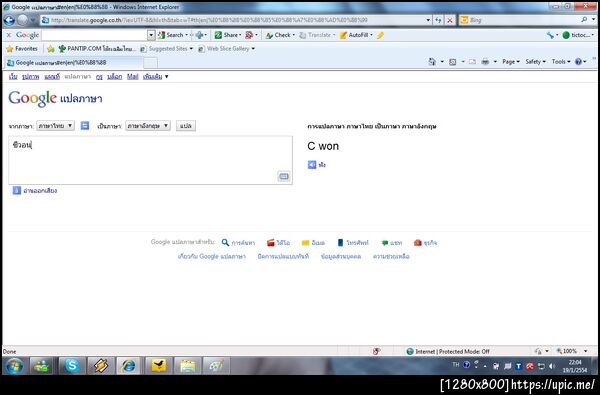Click the TH language indicator in tray
600x395 pixels.
coord(455,365)
